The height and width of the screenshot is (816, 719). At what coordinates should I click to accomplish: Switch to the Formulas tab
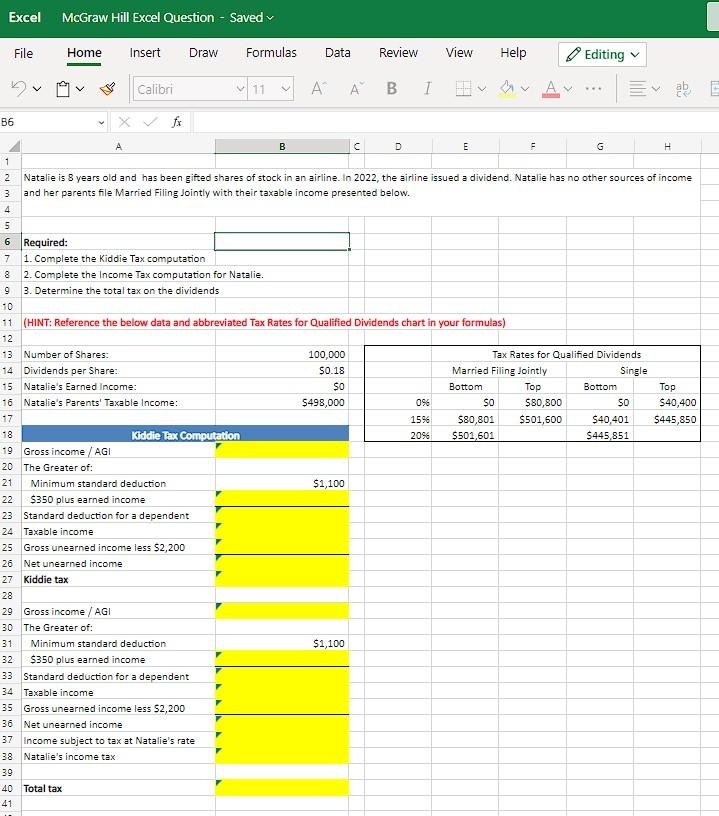pyautogui.click(x=271, y=53)
